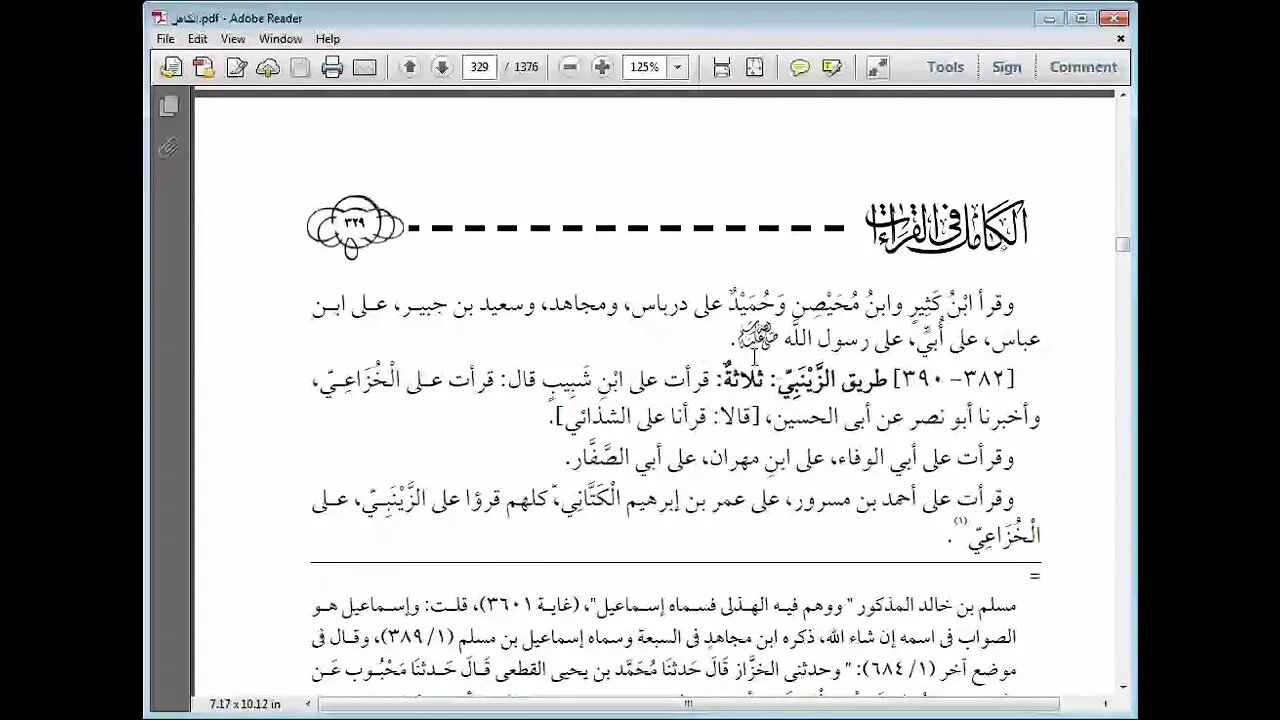The width and height of the screenshot is (1280, 720).
Task: Click the read mode expand icon
Action: coord(877,67)
